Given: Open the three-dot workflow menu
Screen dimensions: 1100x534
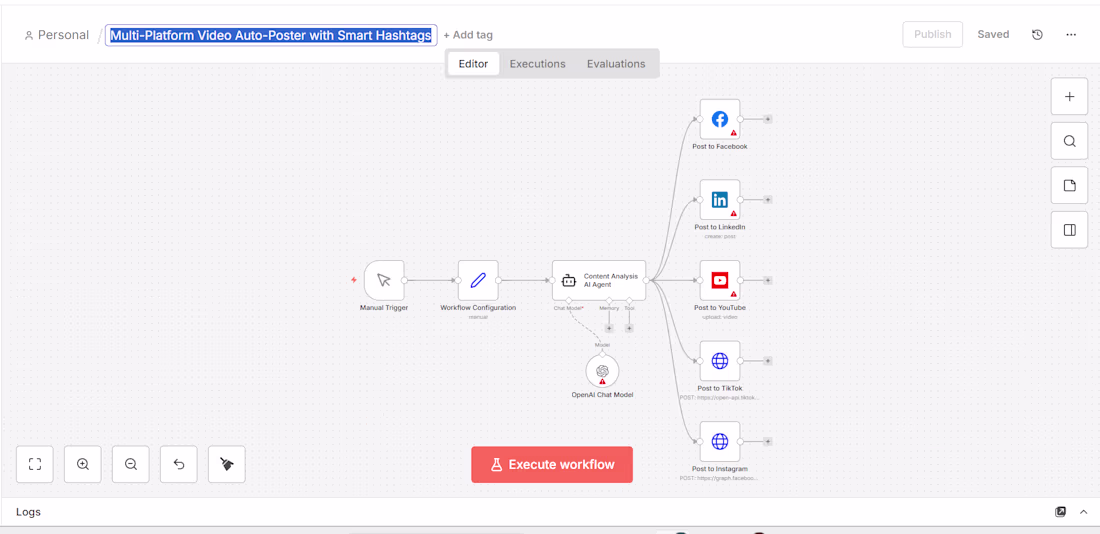Looking at the screenshot, I should pyautogui.click(x=1071, y=34).
